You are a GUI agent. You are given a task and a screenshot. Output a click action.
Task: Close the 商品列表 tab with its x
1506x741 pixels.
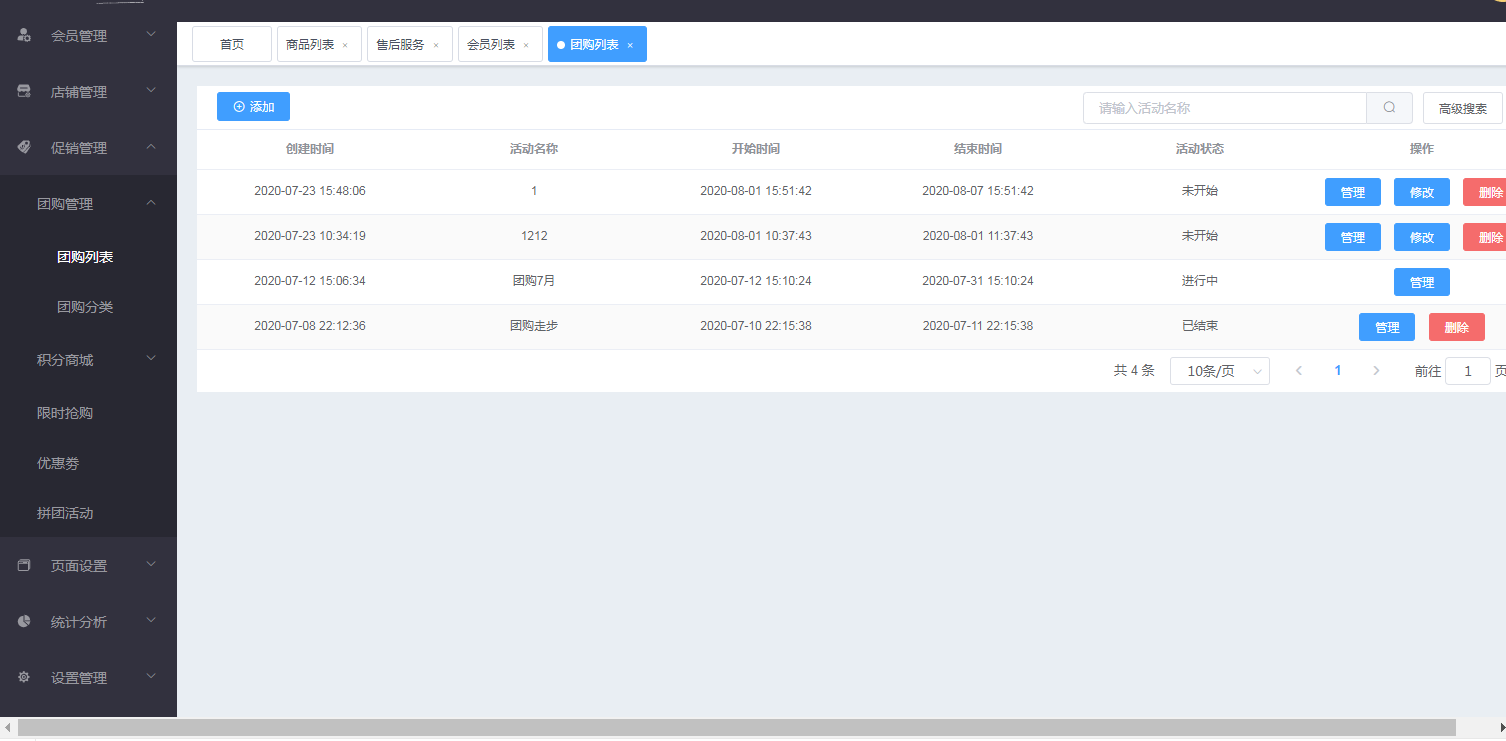point(345,45)
